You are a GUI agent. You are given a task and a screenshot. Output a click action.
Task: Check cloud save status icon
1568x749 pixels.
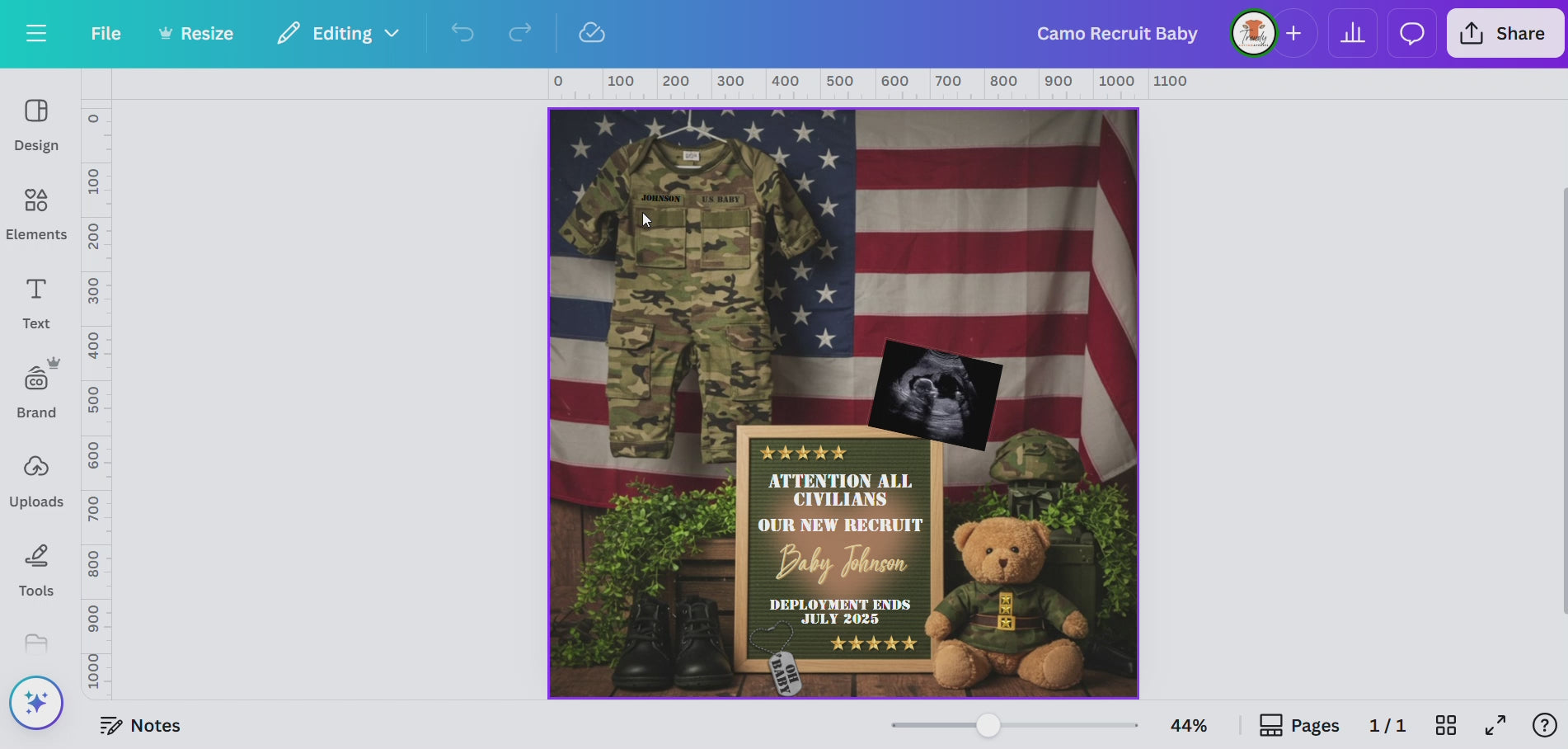[x=592, y=33]
